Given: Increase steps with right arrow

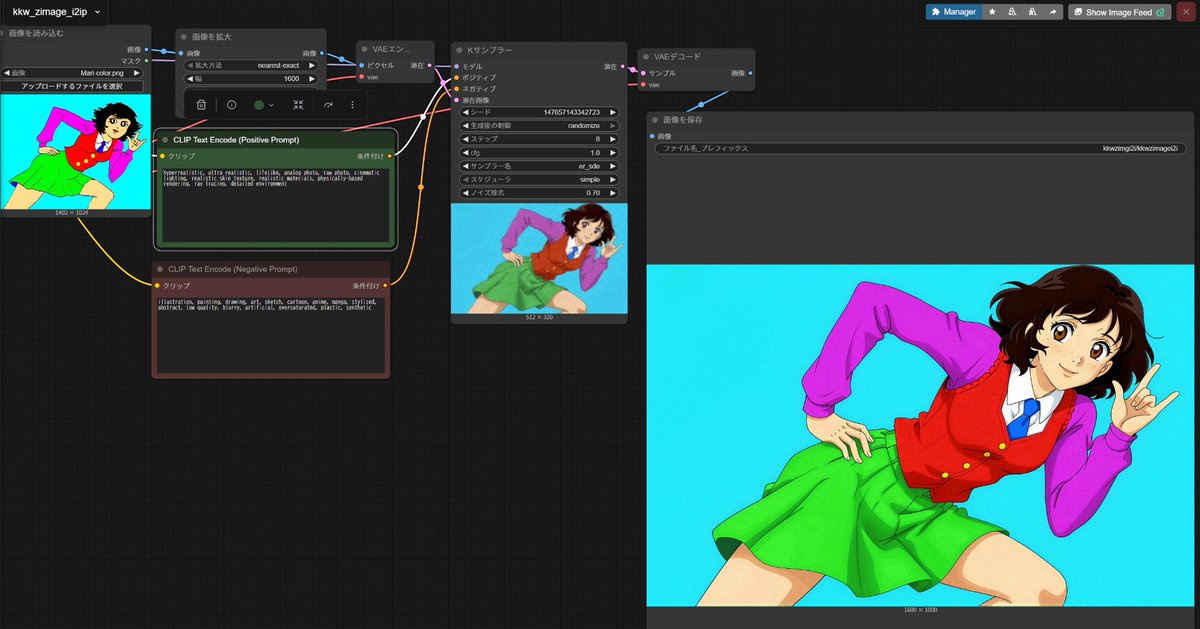Looking at the screenshot, I should pos(612,139).
